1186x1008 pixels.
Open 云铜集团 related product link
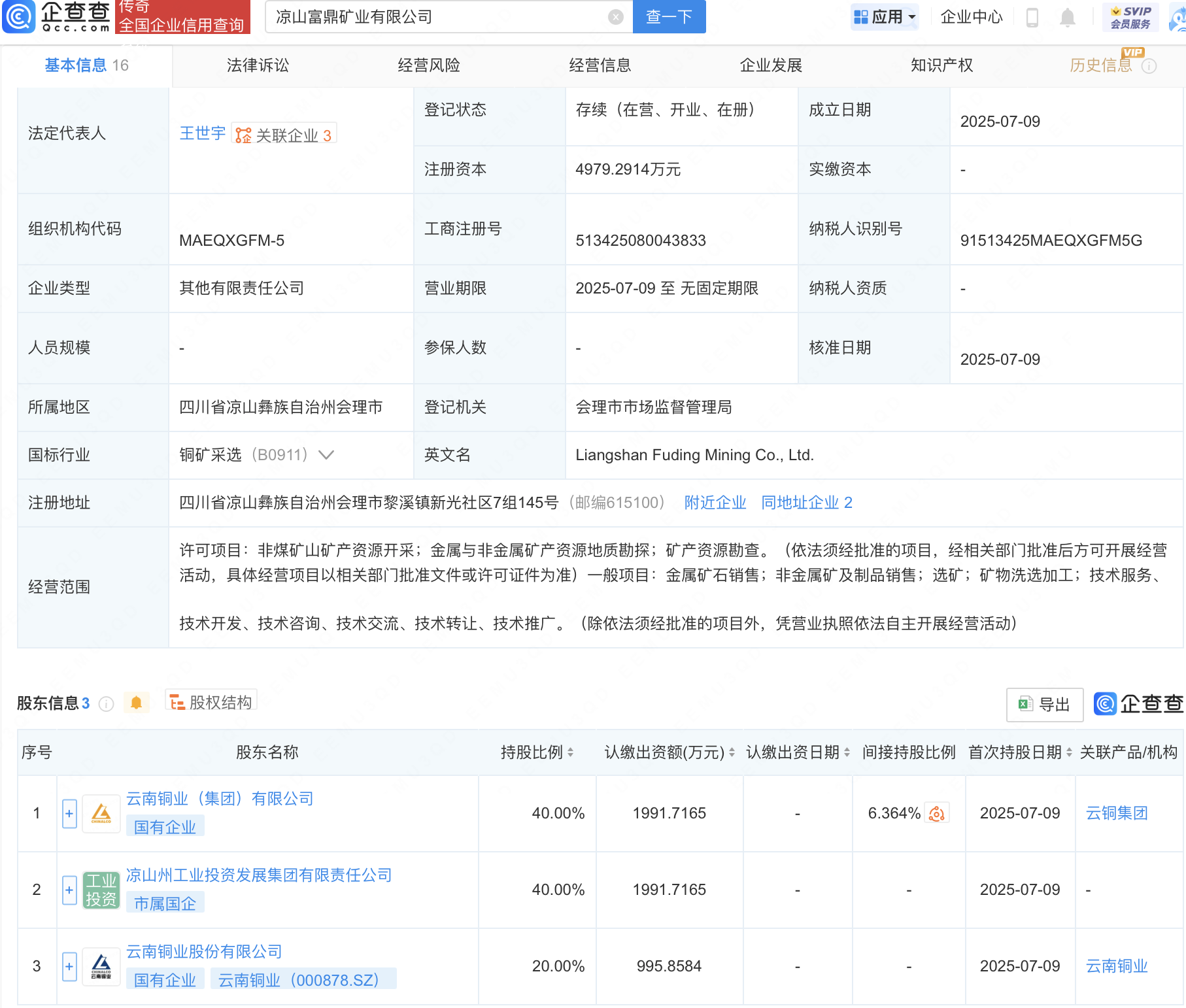1117,813
